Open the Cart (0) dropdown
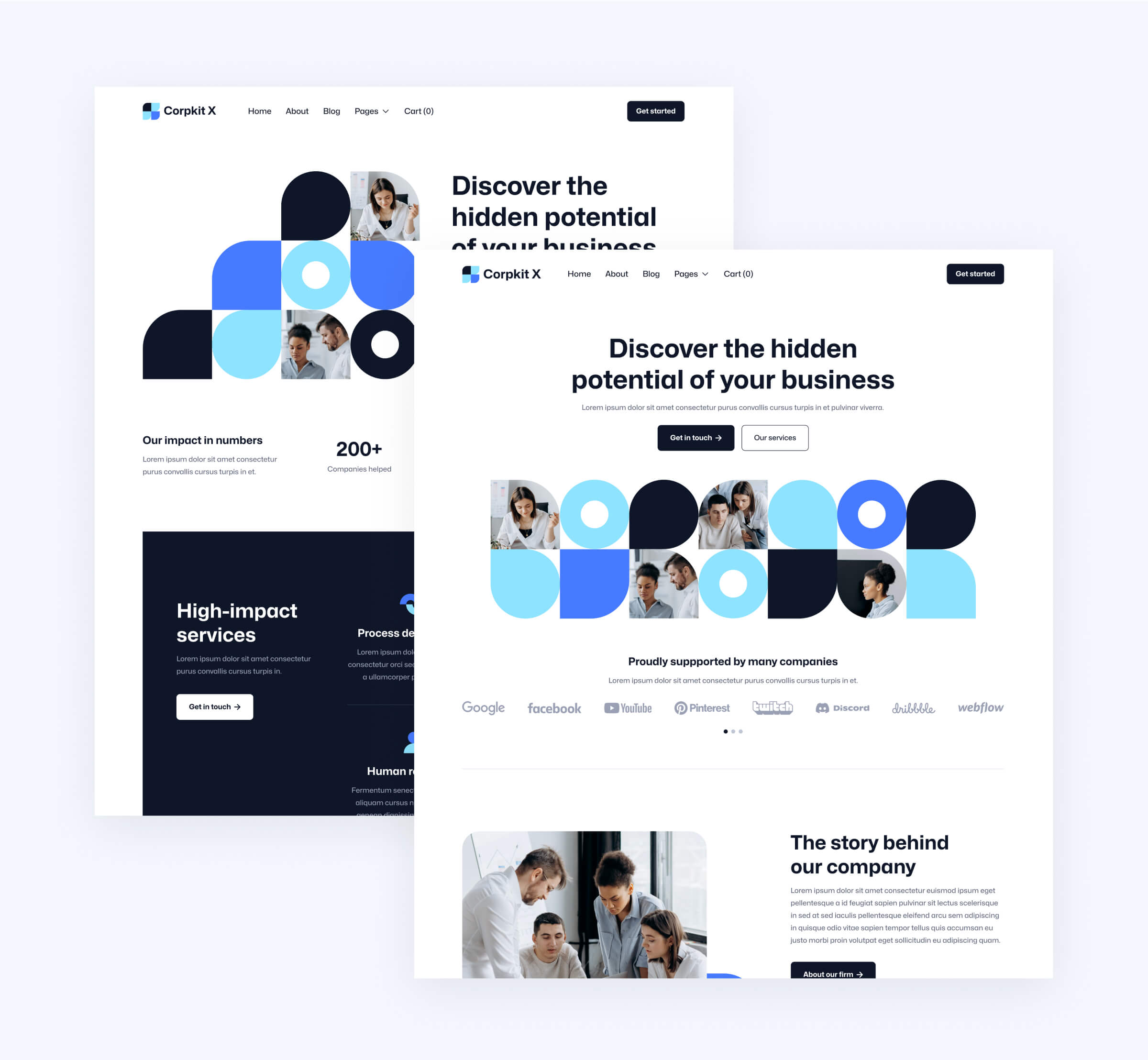Screen dimensions: 1148x1060 [x=737, y=274]
